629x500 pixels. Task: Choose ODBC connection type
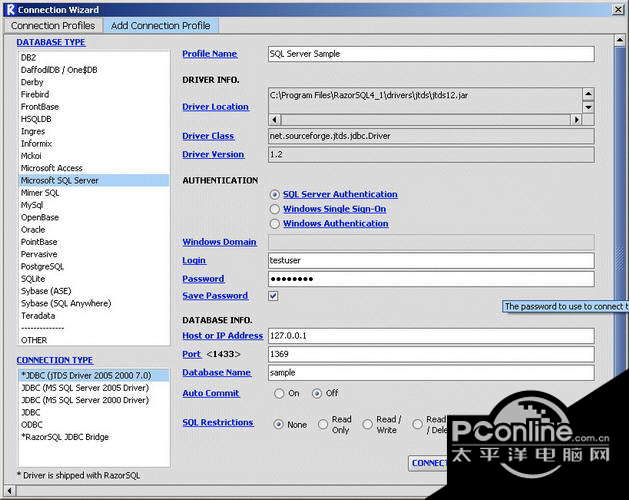click(x=94, y=425)
